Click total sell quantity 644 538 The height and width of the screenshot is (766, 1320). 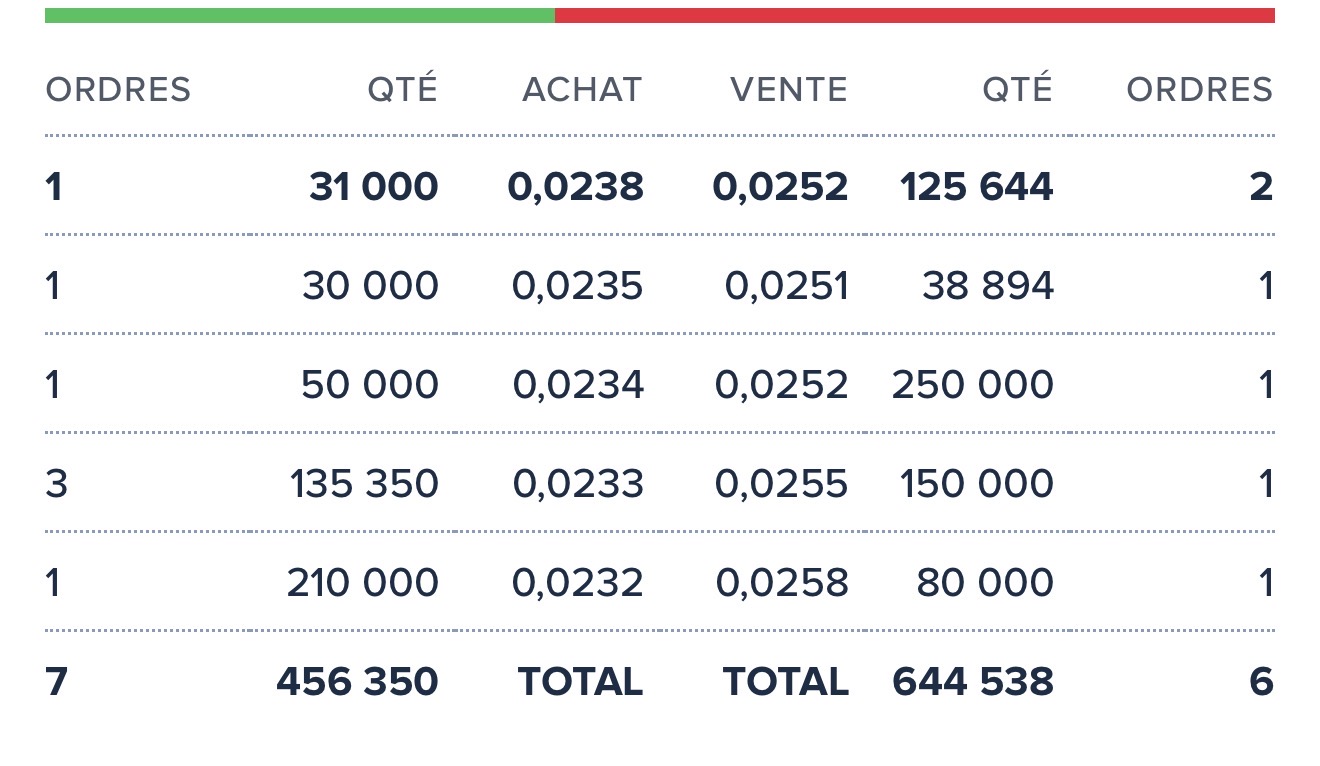[x=973, y=682]
